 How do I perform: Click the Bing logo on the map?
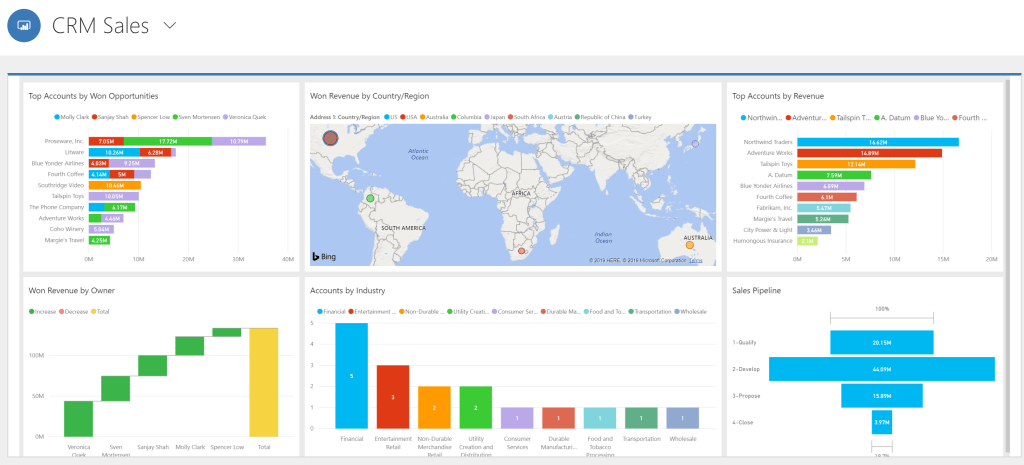(322, 257)
